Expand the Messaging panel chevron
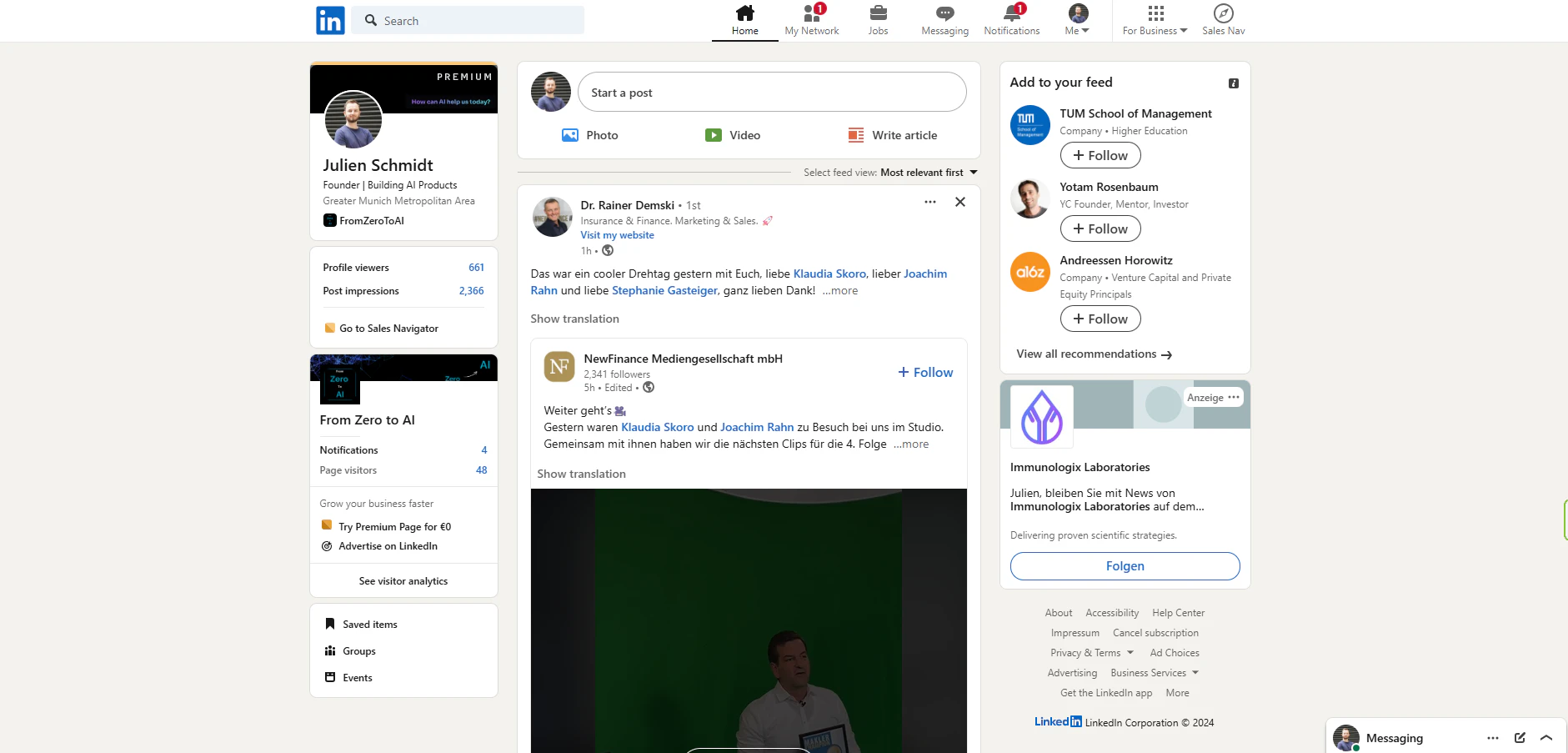Screen dimensions: 1568x753 pyautogui.click(x=1546, y=738)
